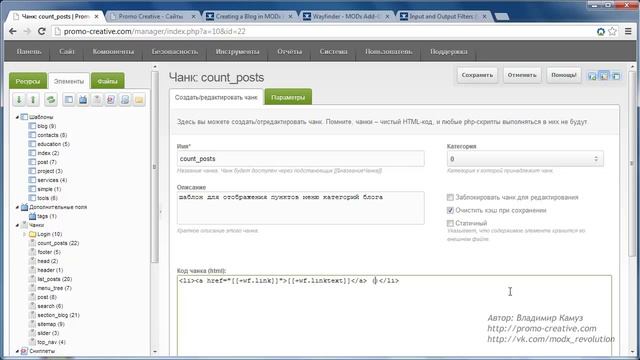Click the Сохранить button

pos(477,75)
